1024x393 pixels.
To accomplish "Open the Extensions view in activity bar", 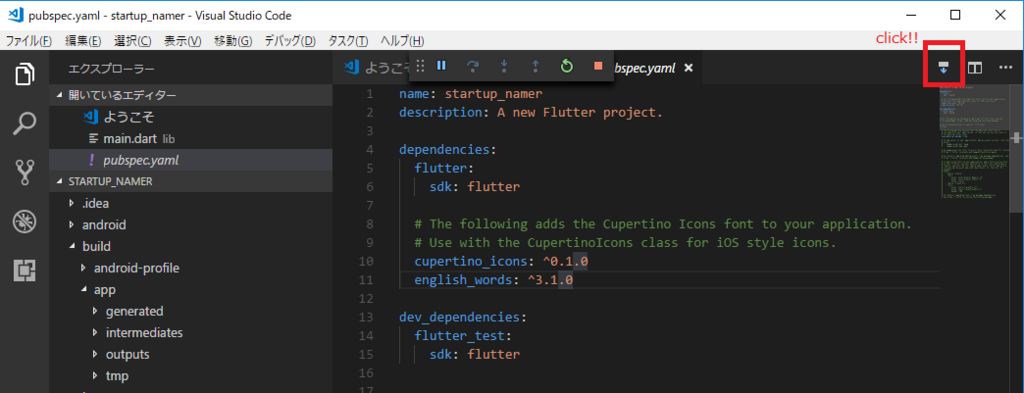I will coord(24,270).
